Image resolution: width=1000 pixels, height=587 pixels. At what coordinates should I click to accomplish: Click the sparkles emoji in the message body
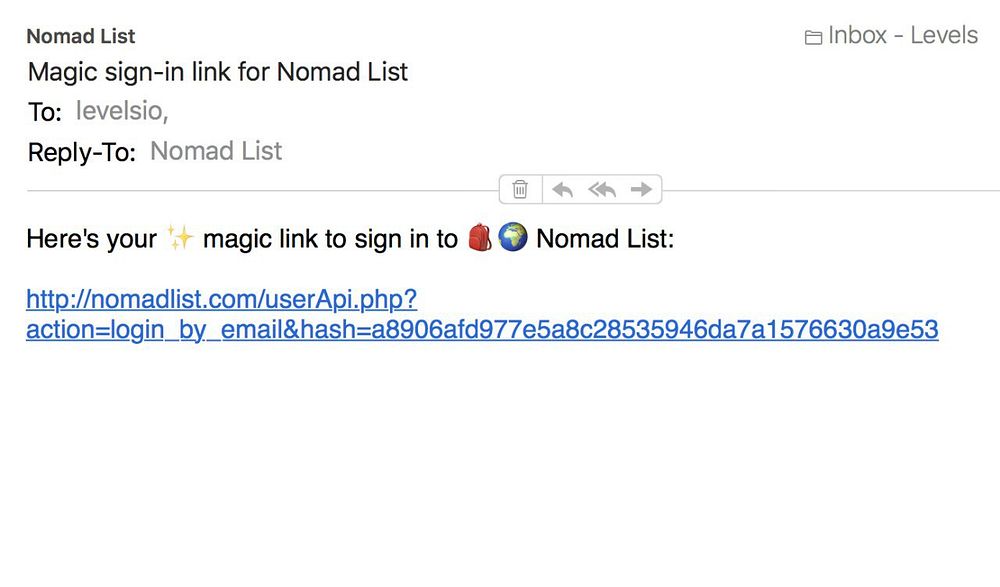pos(180,238)
